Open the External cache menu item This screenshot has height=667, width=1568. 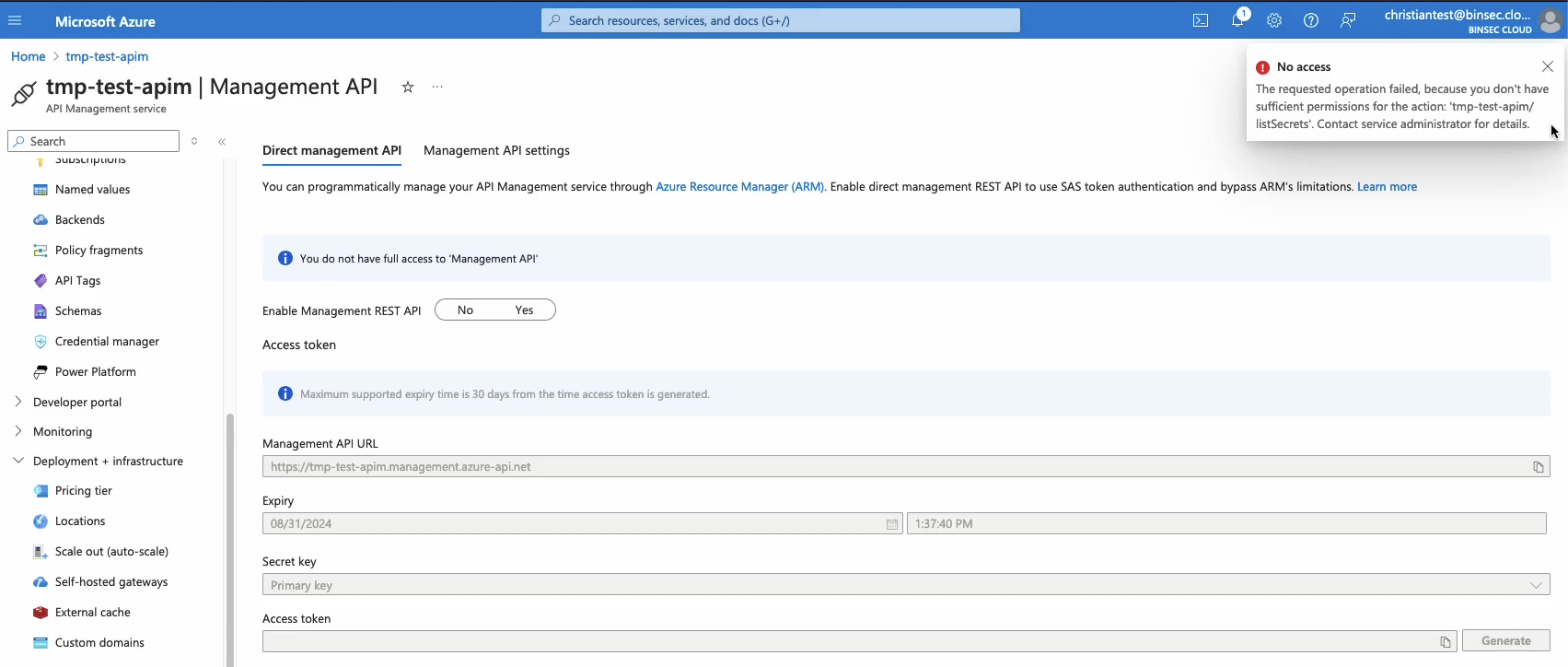point(92,613)
